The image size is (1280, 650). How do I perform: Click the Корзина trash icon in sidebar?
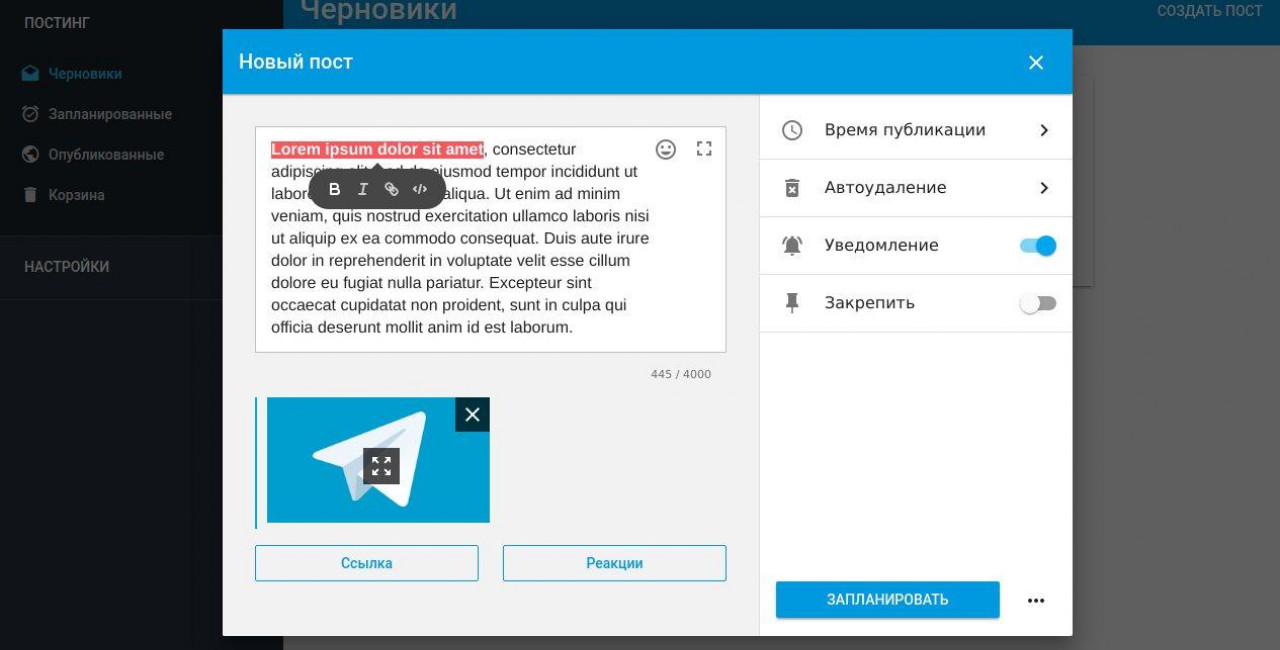(x=30, y=195)
